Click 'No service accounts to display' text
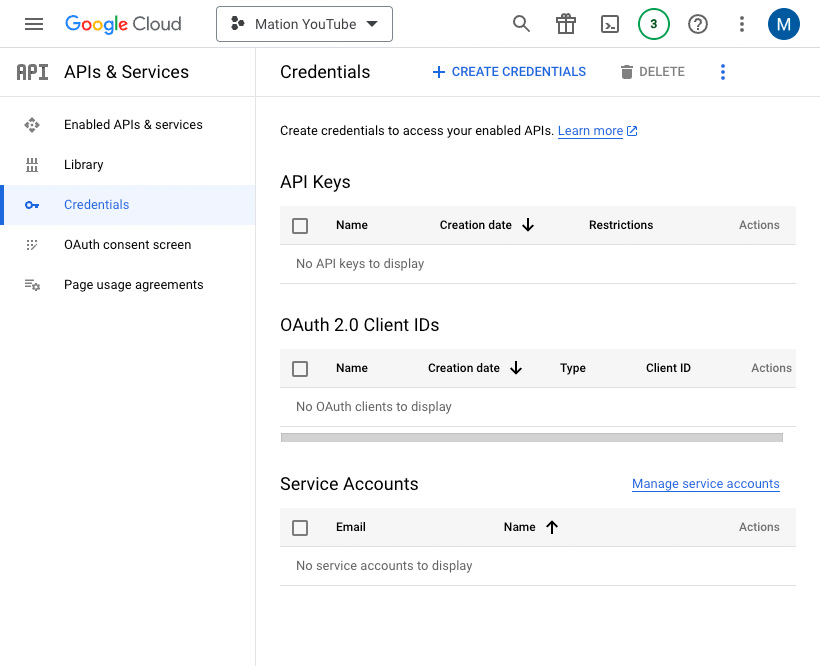820x666 pixels. tap(384, 566)
